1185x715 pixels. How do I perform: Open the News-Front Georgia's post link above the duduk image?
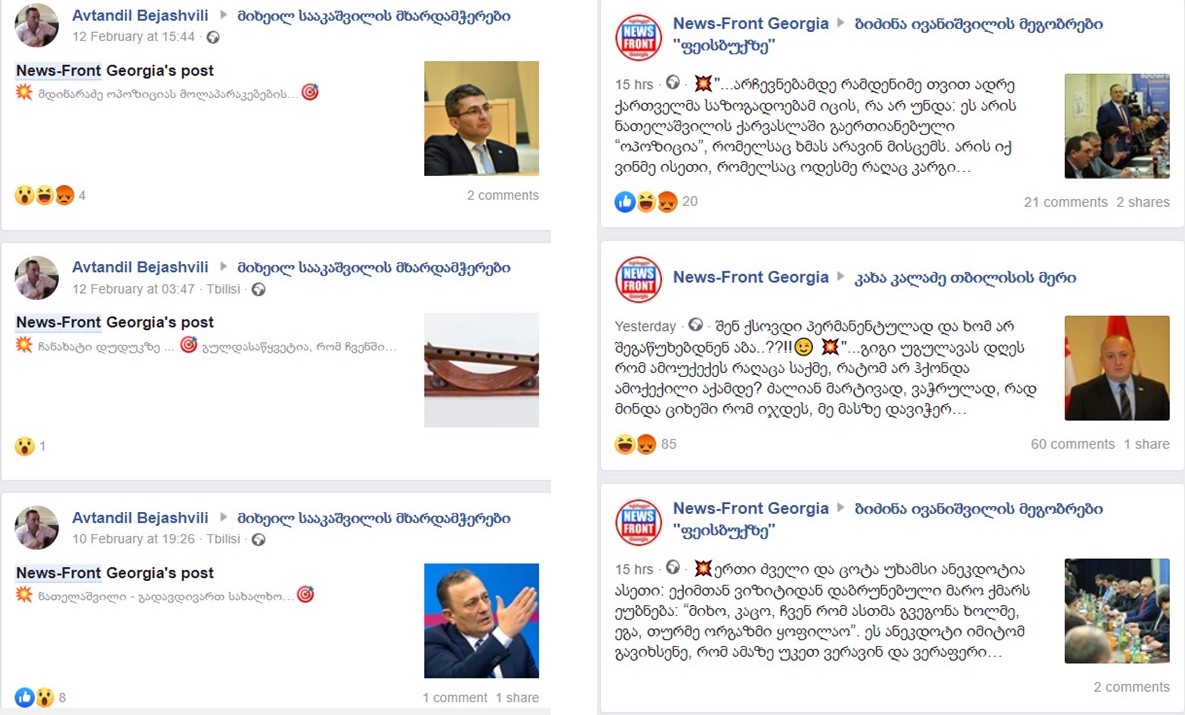tap(115, 322)
